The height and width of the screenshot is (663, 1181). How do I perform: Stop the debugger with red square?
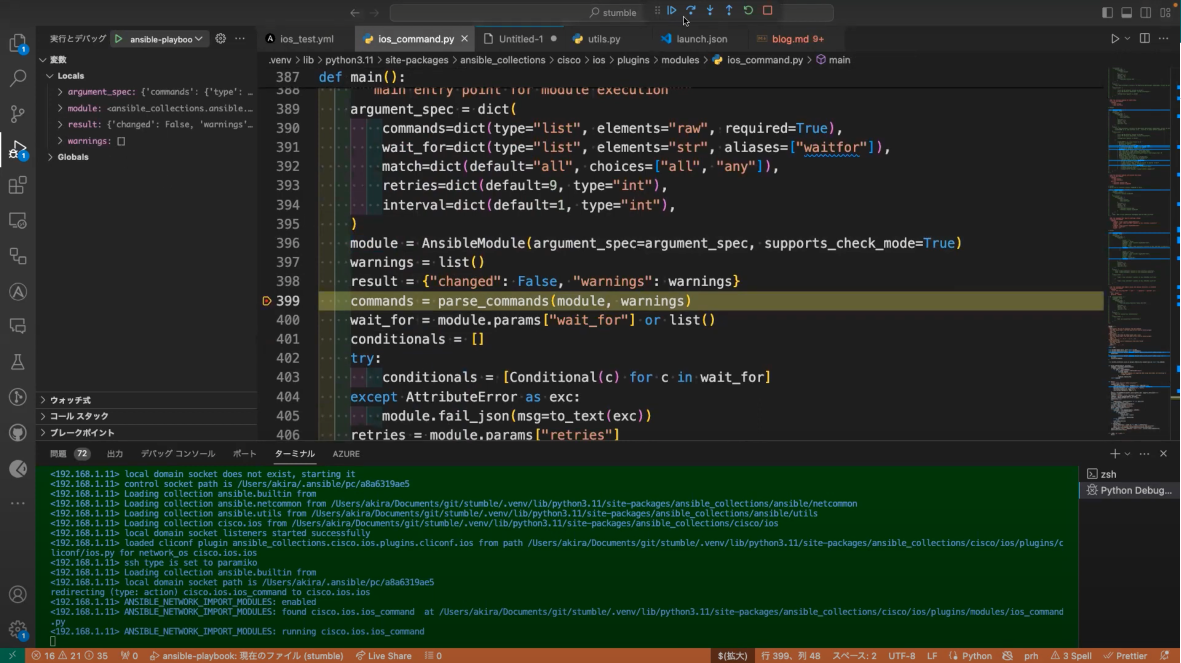pyautogui.click(x=767, y=11)
